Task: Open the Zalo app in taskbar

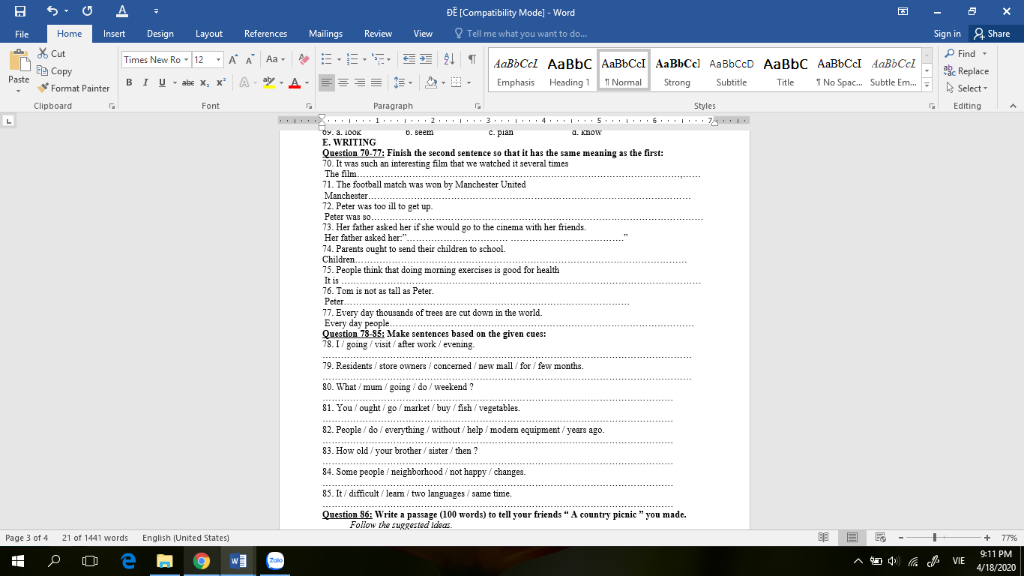Action: click(x=275, y=561)
